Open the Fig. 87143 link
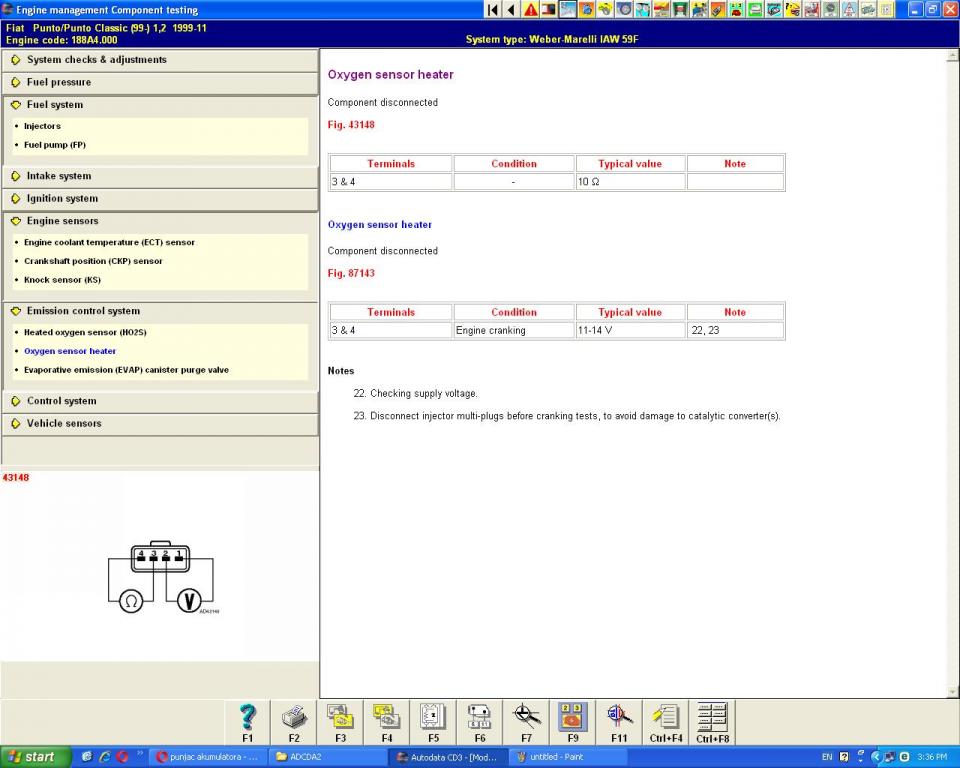Image resolution: width=960 pixels, height=768 pixels. 351,273
